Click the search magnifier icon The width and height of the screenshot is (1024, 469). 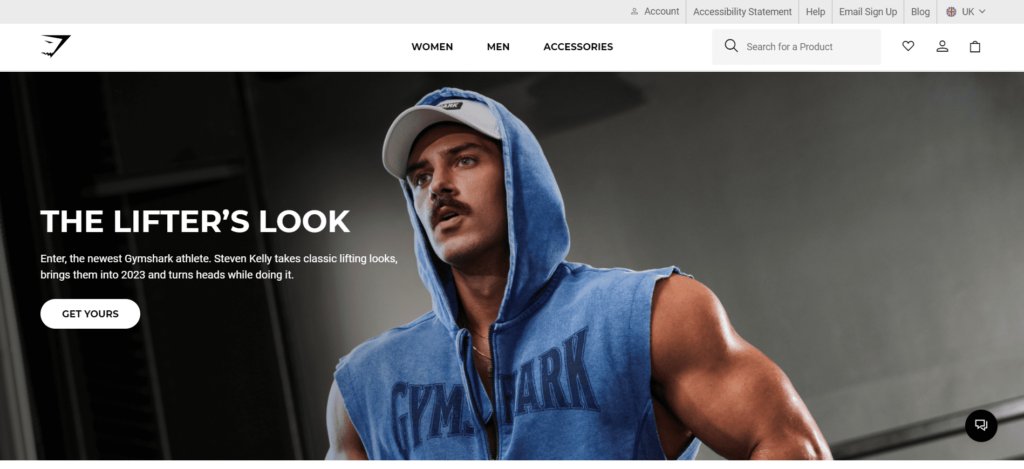pyautogui.click(x=731, y=46)
